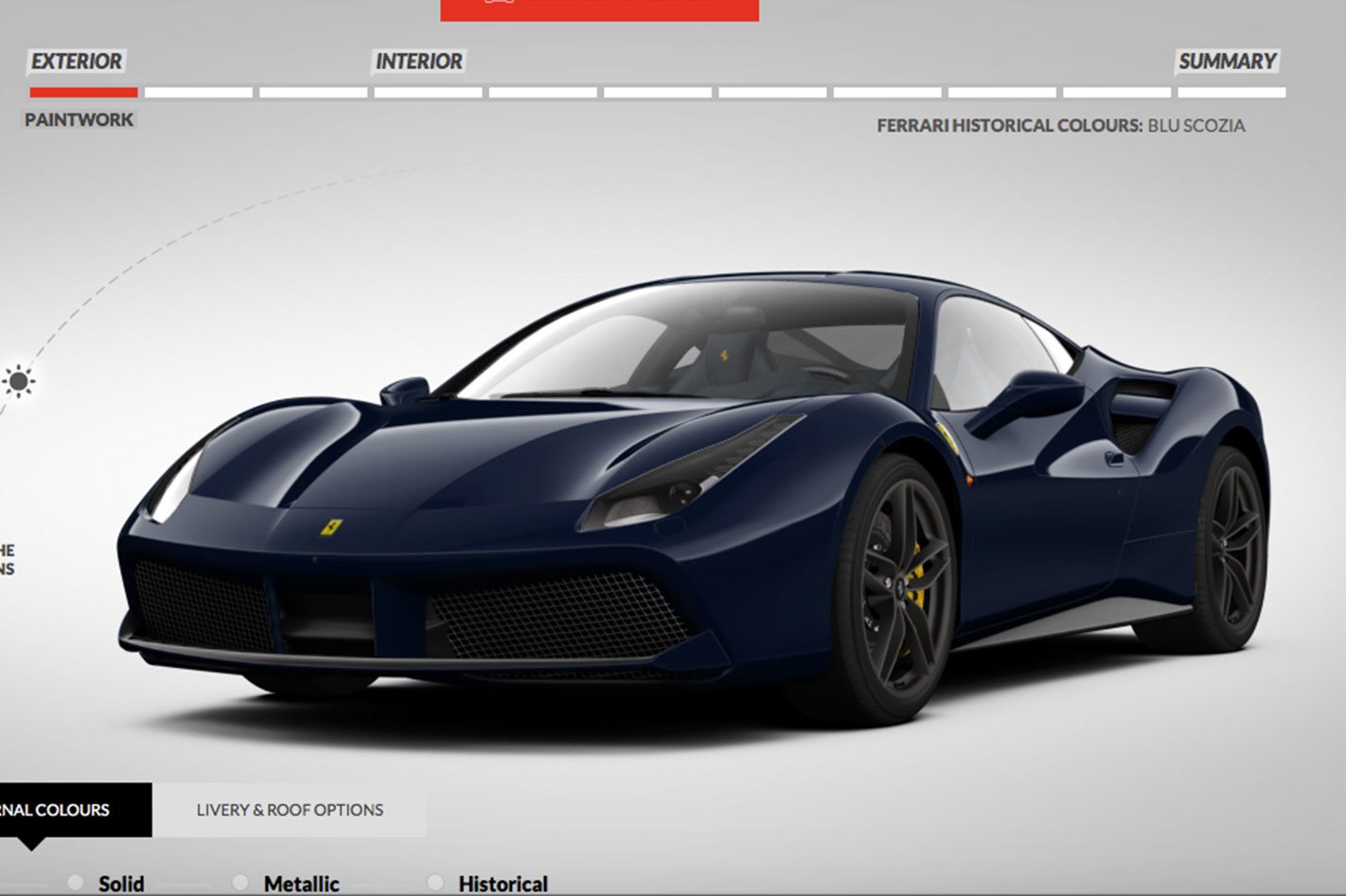Open the Livery & Roof Options tab
The height and width of the screenshot is (896, 1346).
(x=290, y=810)
